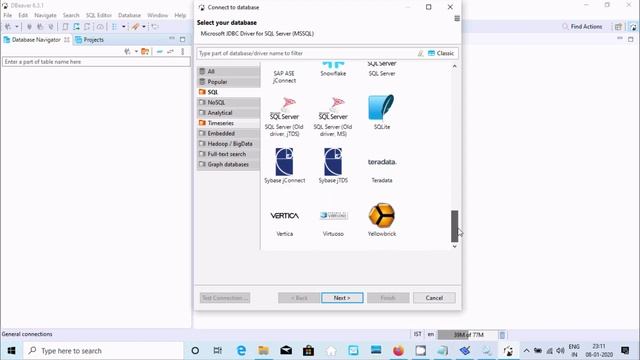Click the Back button
Viewport: 640px width, 360px height.
pos(299,298)
